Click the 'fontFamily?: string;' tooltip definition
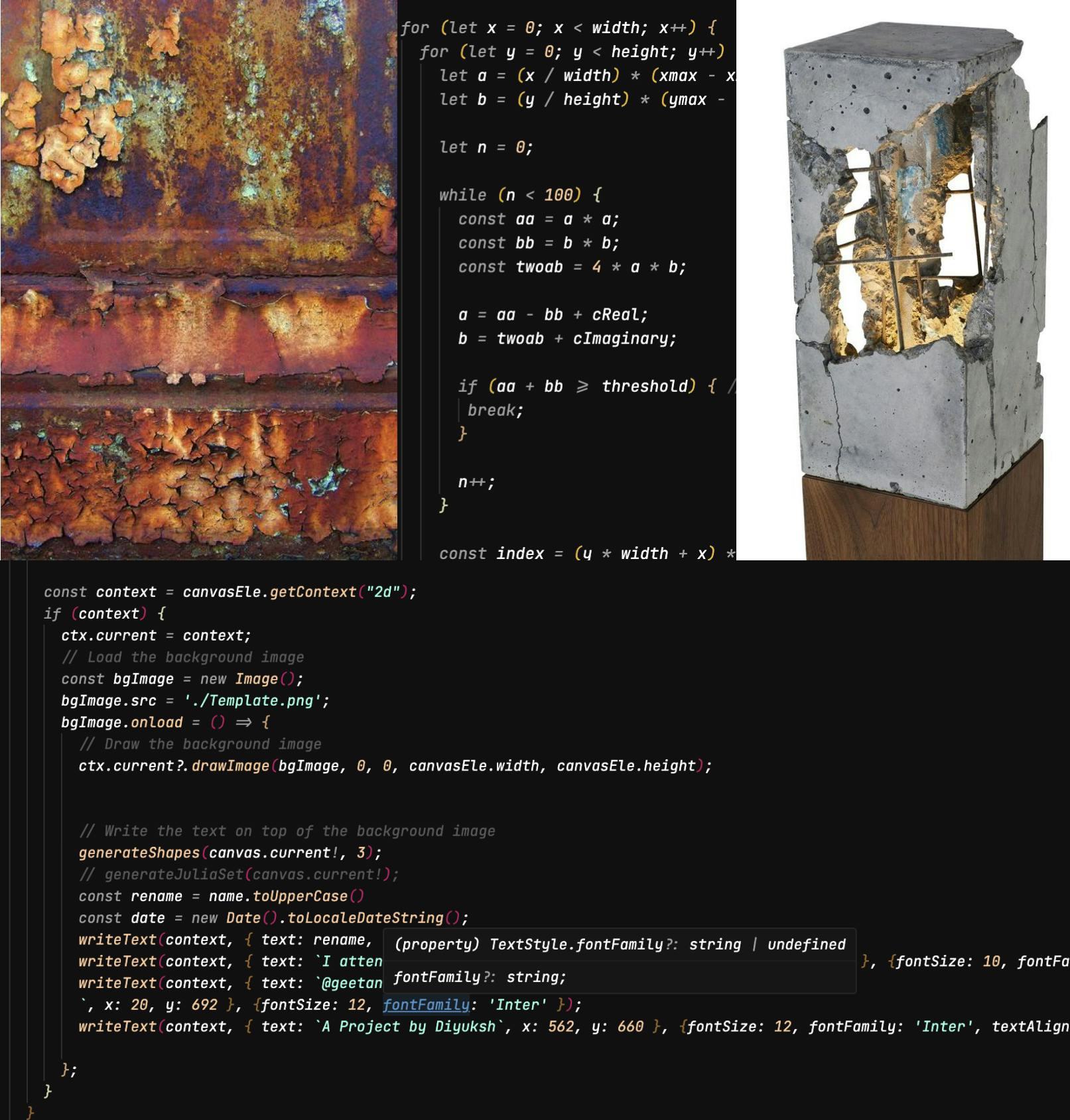The width and height of the screenshot is (1070, 1120). pyautogui.click(x=480, y=977)
